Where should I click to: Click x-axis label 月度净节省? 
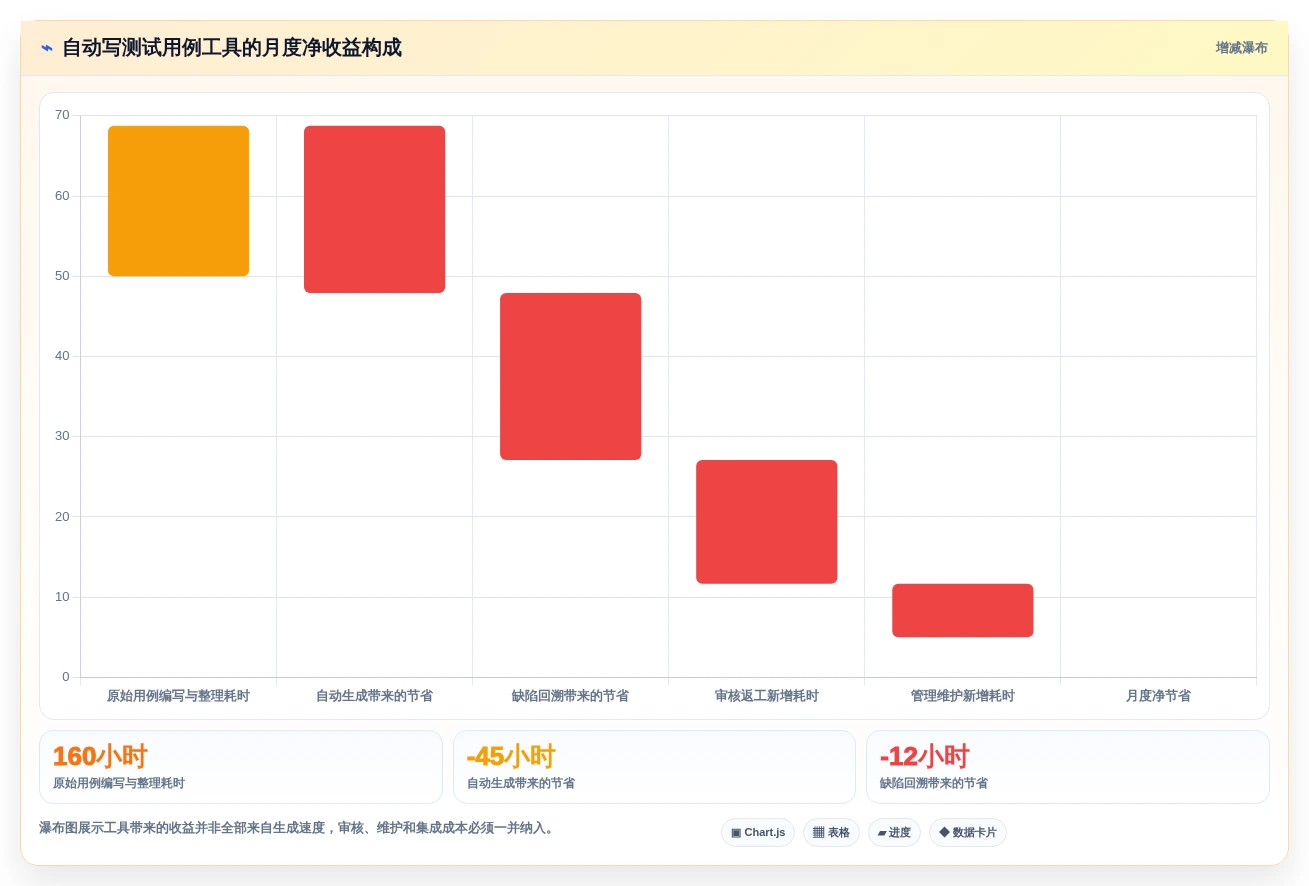point(1158,696)
